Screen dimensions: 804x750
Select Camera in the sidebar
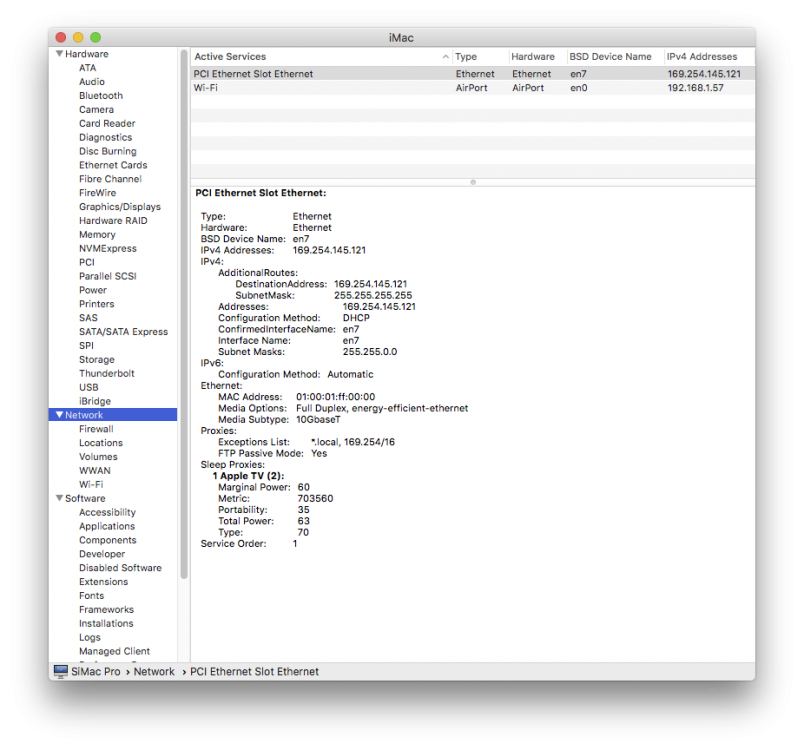point(96,109)
